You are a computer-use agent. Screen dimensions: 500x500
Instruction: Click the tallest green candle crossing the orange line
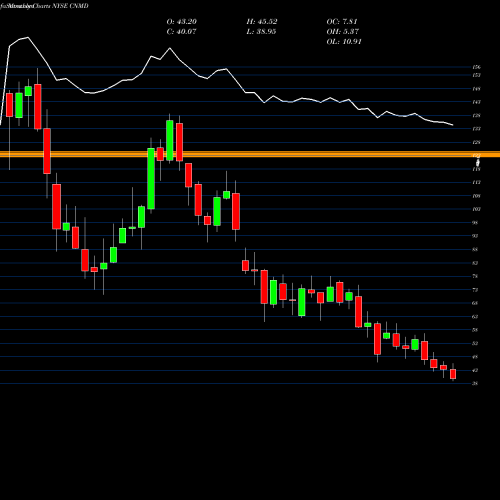pos(151,179)
